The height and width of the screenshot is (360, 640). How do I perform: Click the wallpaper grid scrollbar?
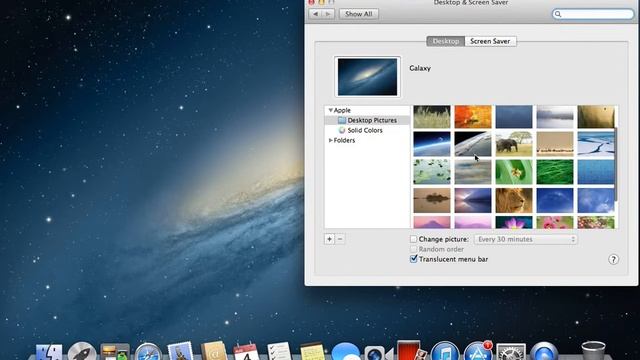pos(616,163)
